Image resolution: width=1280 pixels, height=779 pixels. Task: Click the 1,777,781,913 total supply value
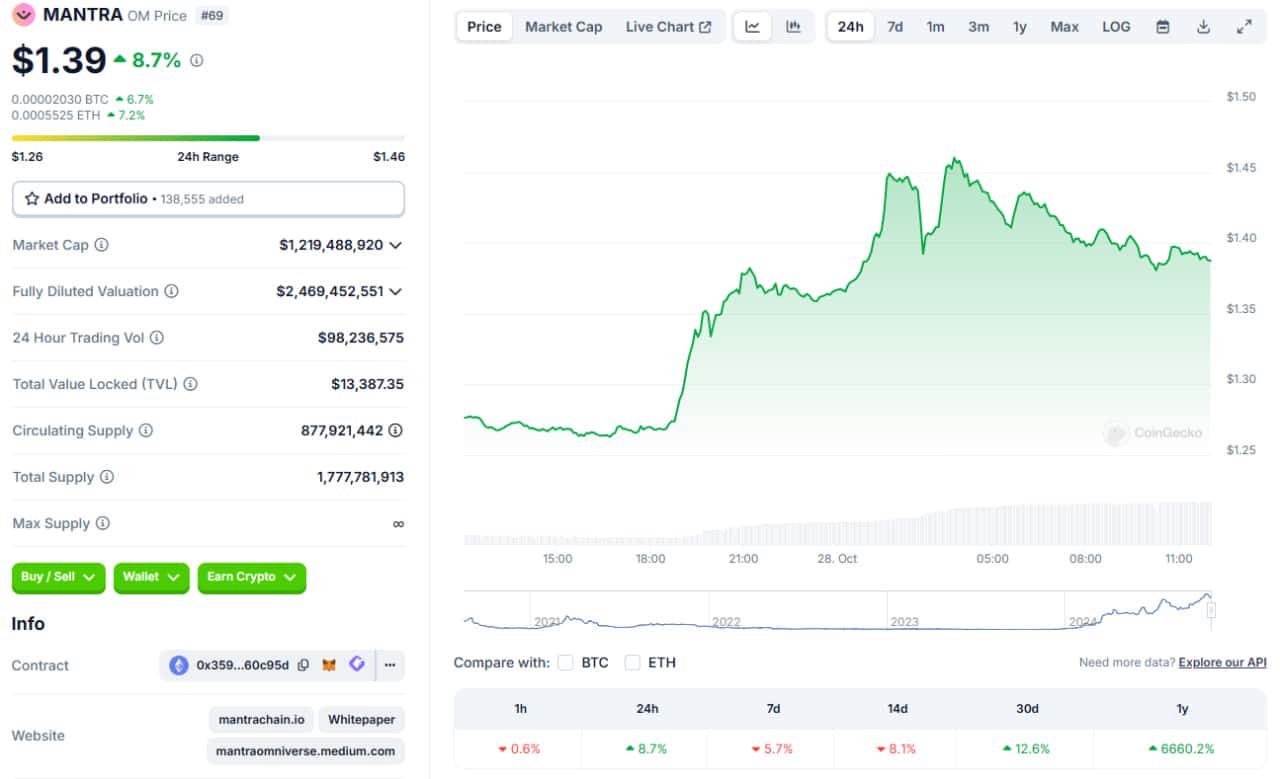pyautogui.click(x=361, y=477)
